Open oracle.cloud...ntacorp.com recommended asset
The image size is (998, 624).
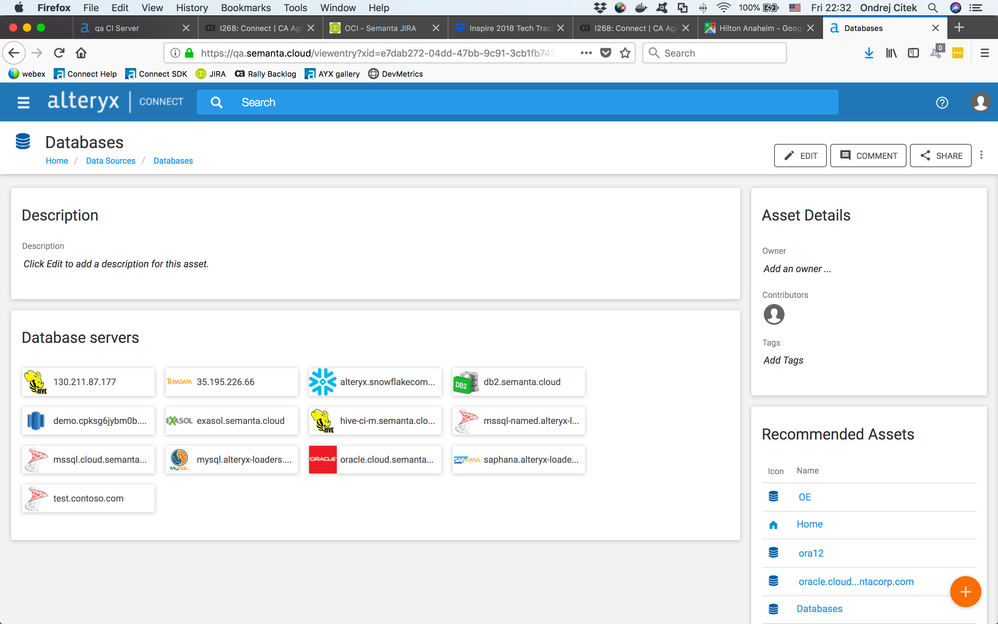click(x=856, y=581)
